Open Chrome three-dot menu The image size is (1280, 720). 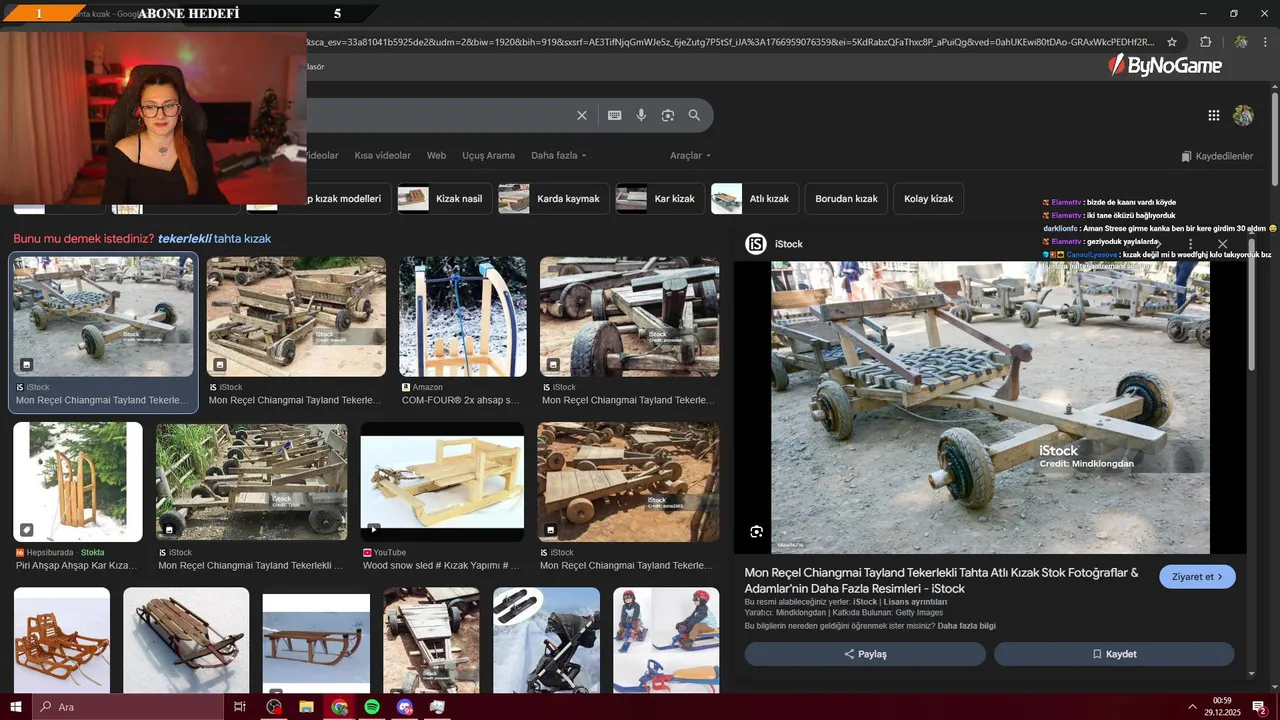pos(1267,42)
